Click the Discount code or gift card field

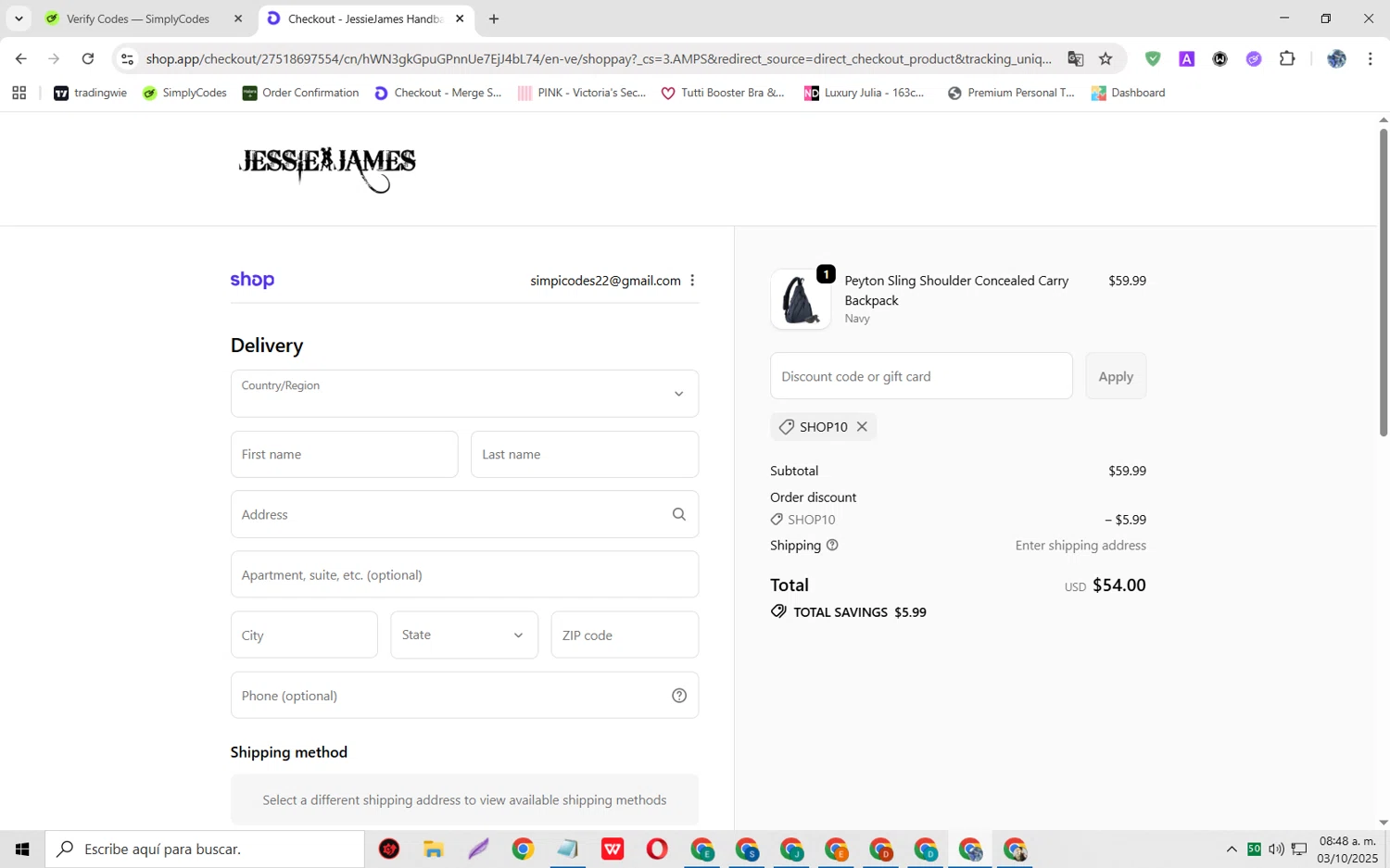[x=921, y=376]
